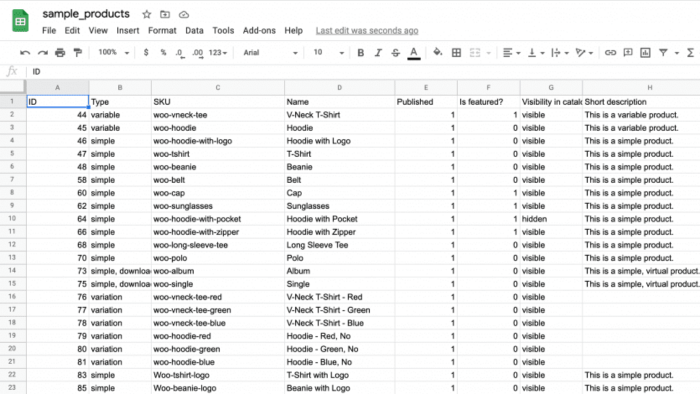Viewport: 700px width, 394px height.
Task: Expand merge cells options arrow
Action: click(x=488, y=53)
